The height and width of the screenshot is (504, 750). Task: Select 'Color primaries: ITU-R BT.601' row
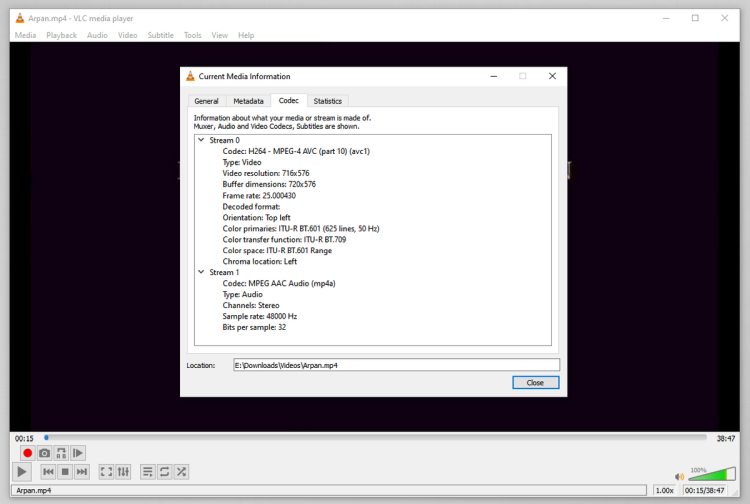coord(301,228)
